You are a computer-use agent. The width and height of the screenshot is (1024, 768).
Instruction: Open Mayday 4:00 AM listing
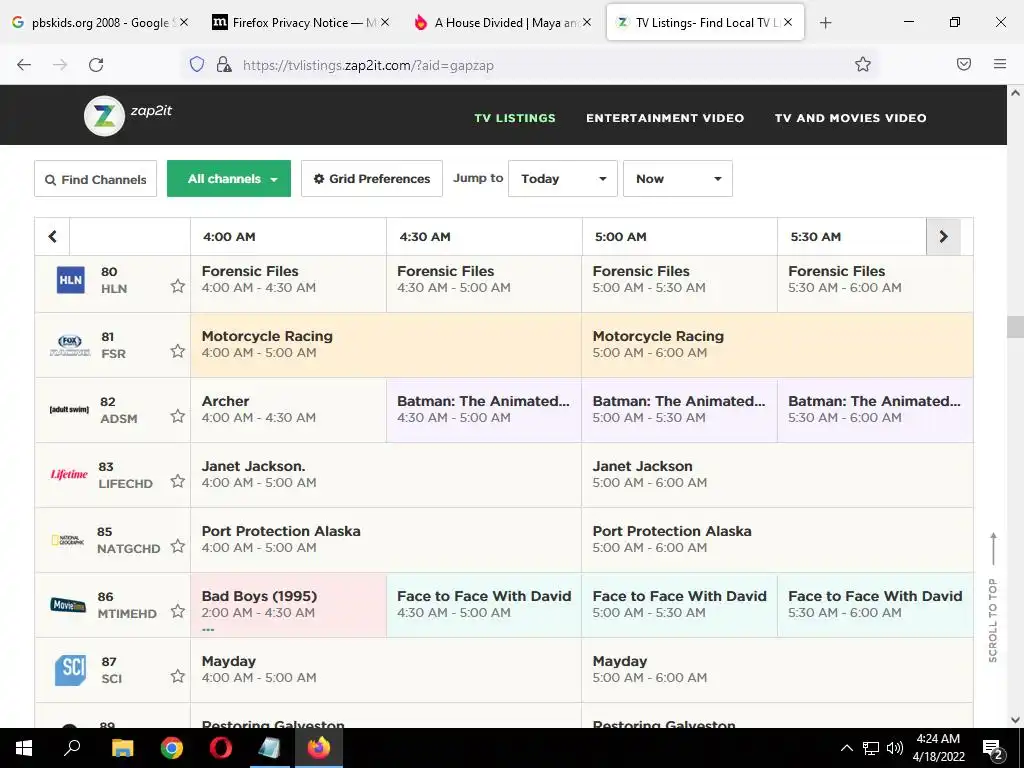[385, 669]
